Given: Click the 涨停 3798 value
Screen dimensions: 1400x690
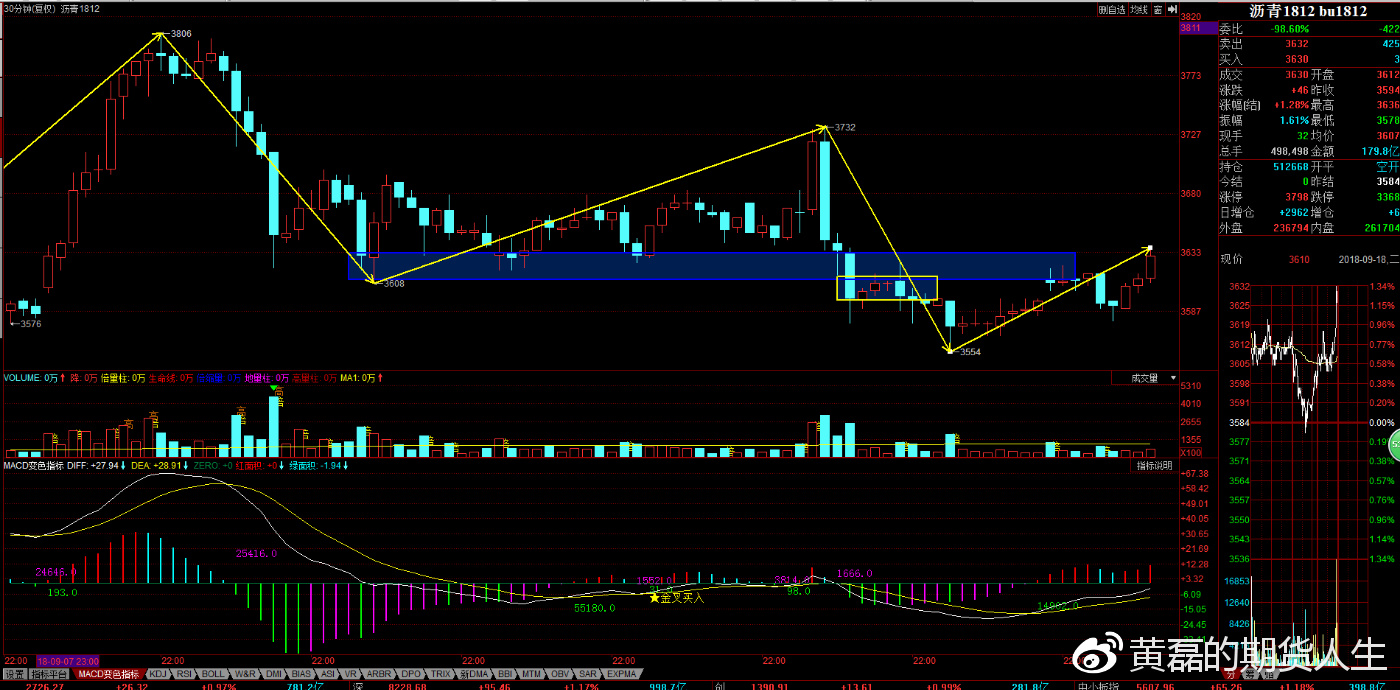Looking at the screenshot, I should [1297, 196].
